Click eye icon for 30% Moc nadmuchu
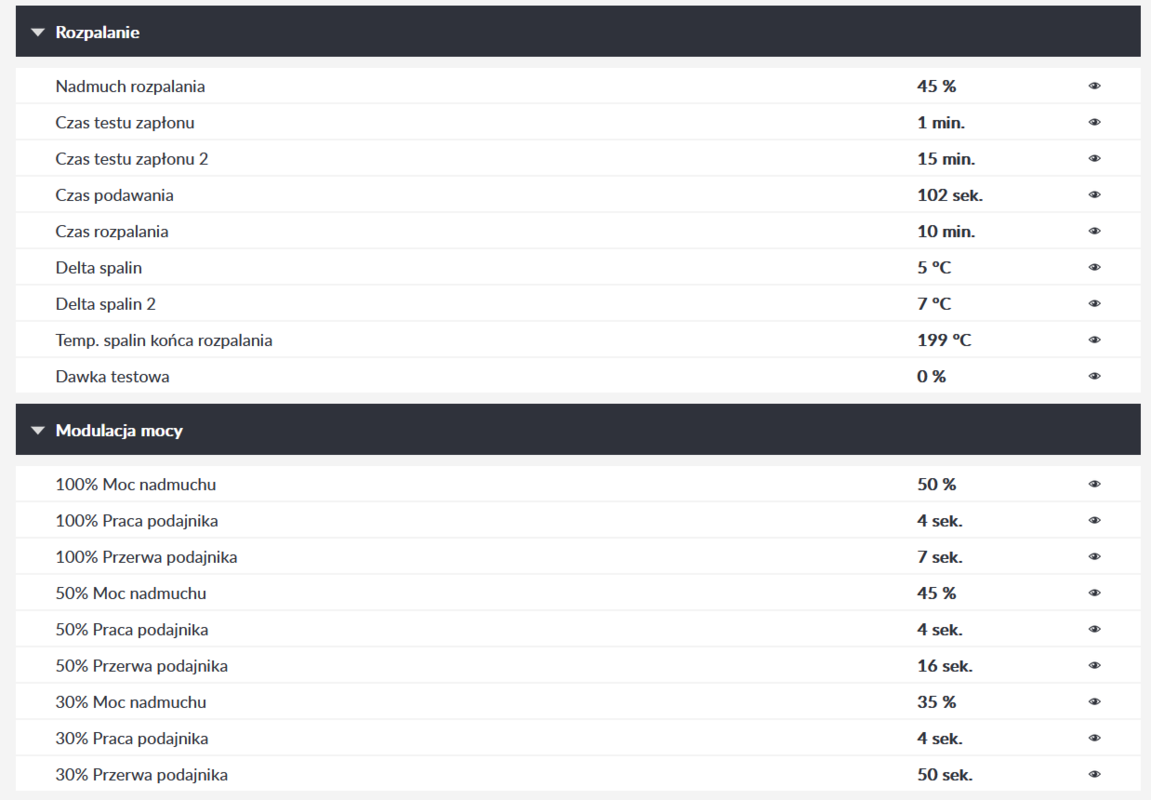The height and width of the screenshot is (800, 1151). pos(1094,702)
